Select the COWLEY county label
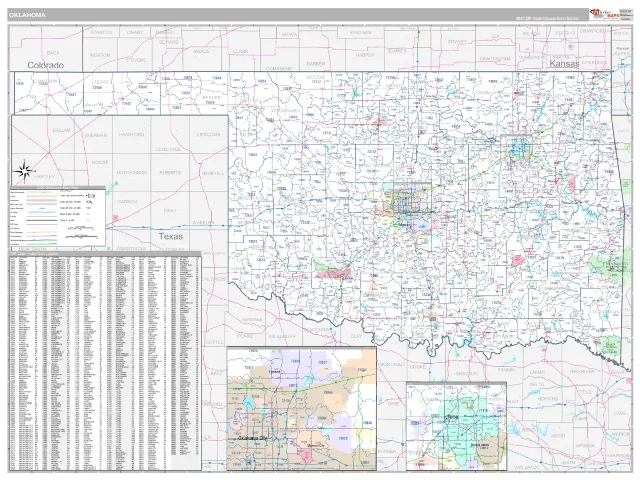 point(457,42)
